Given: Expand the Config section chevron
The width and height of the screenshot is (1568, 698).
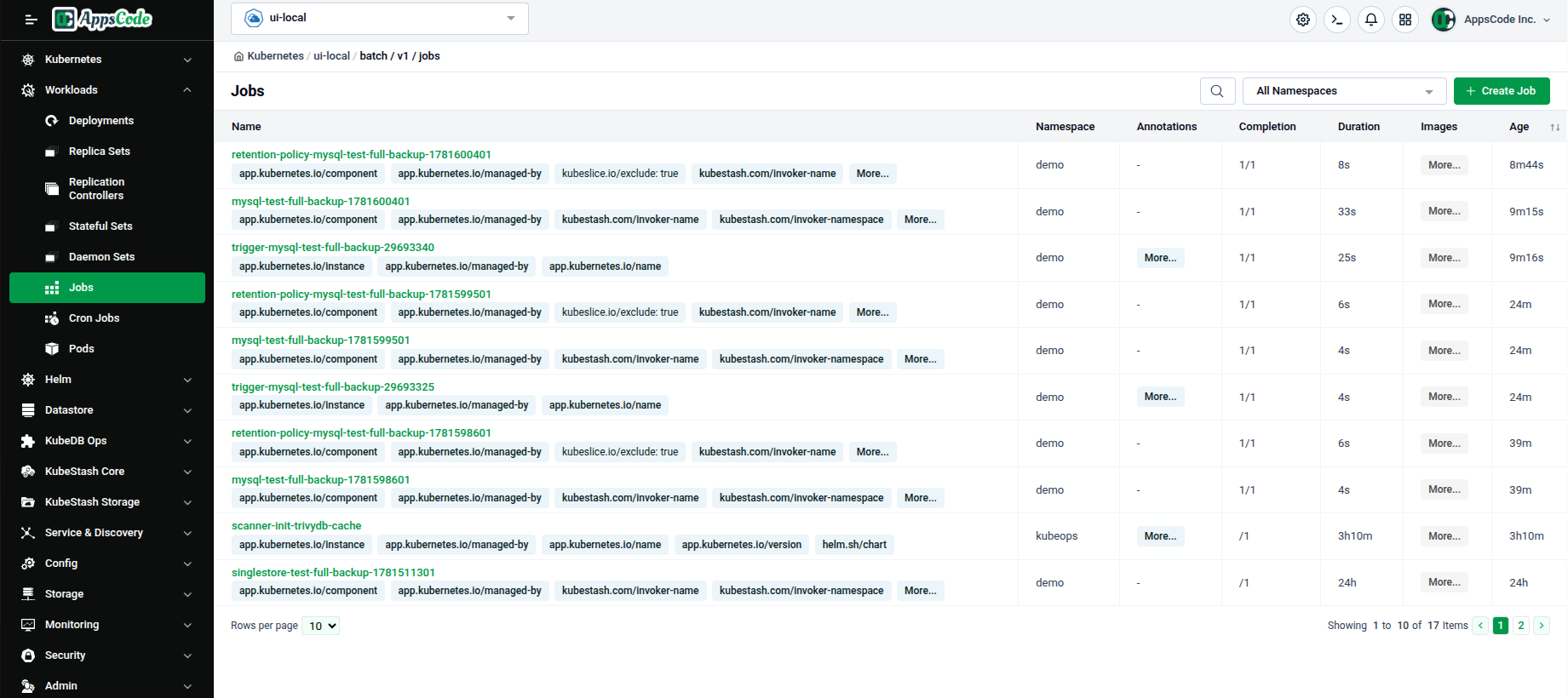Looking at the screenshot, I should 187,564.
